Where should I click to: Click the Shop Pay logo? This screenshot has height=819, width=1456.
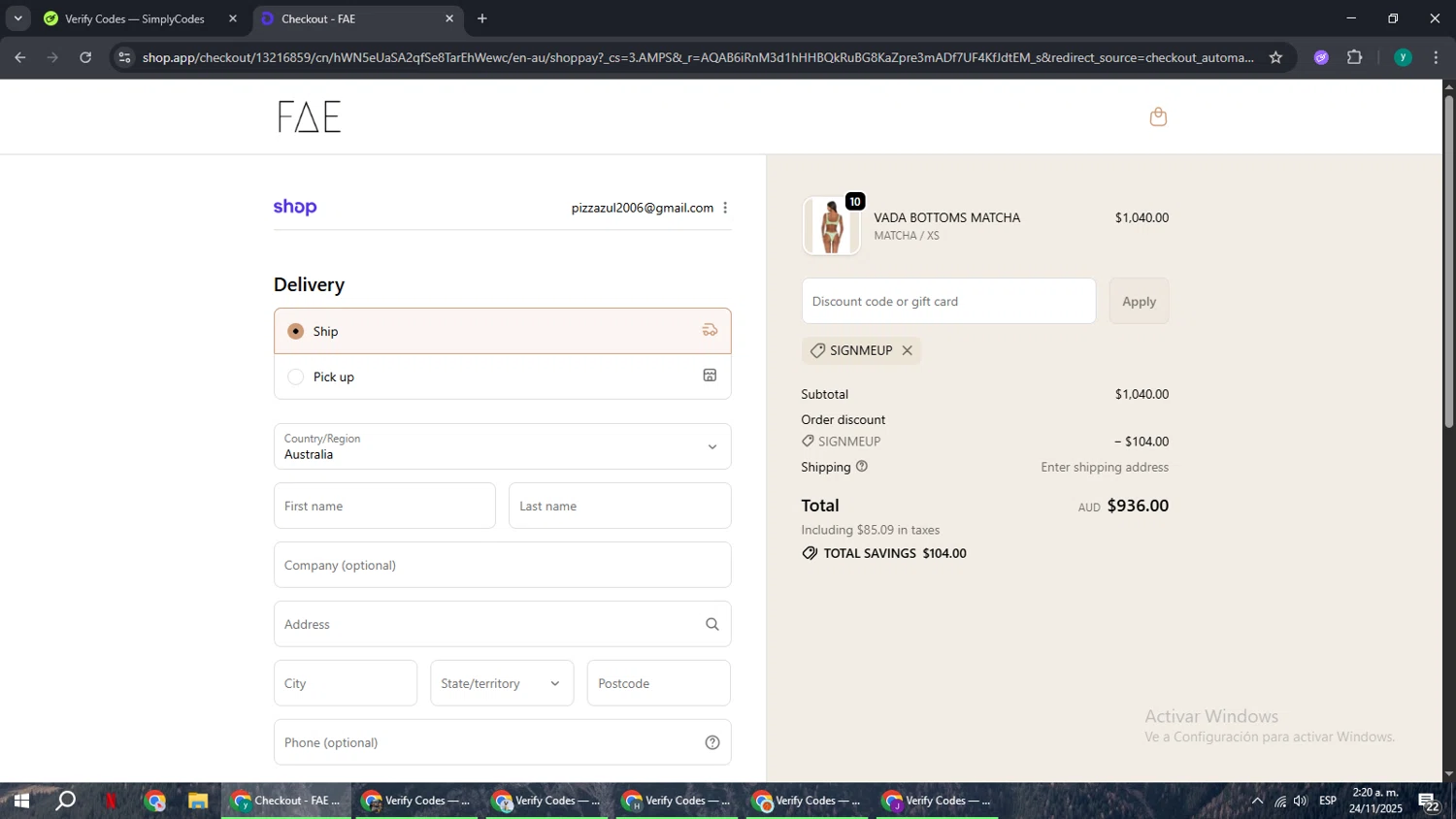[x=295, y=207]
